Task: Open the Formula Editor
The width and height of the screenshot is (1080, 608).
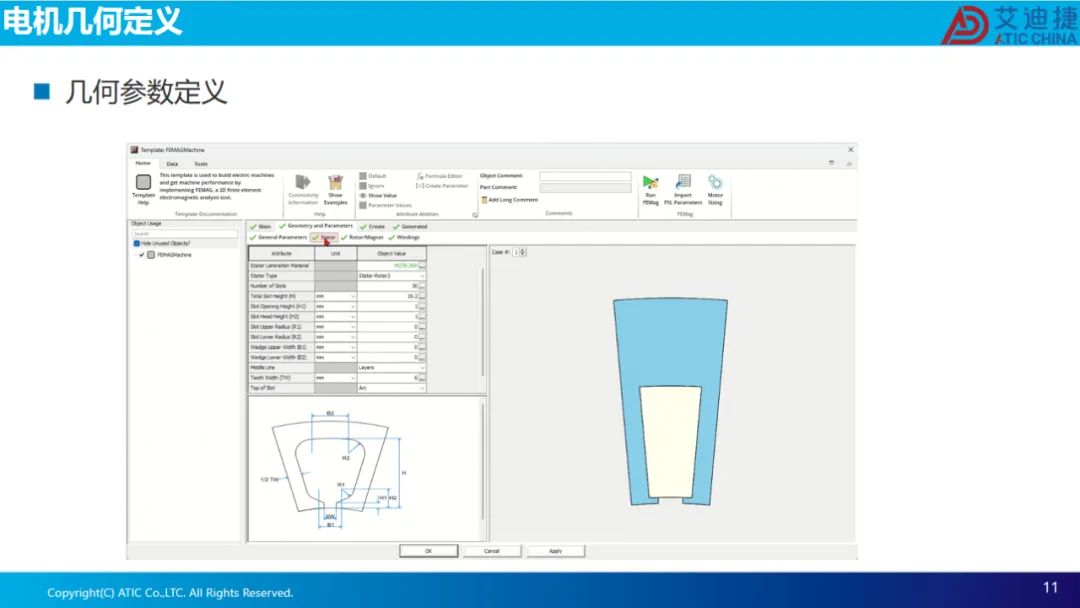Action: click(439, 176)
